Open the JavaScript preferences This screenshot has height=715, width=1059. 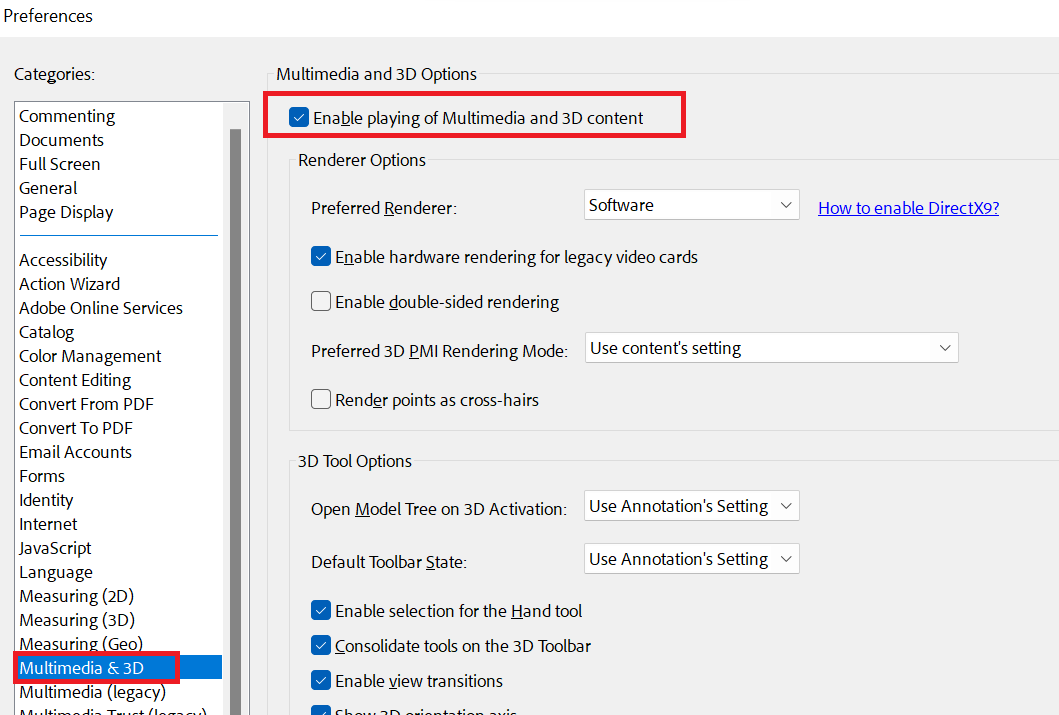point(54,547)
